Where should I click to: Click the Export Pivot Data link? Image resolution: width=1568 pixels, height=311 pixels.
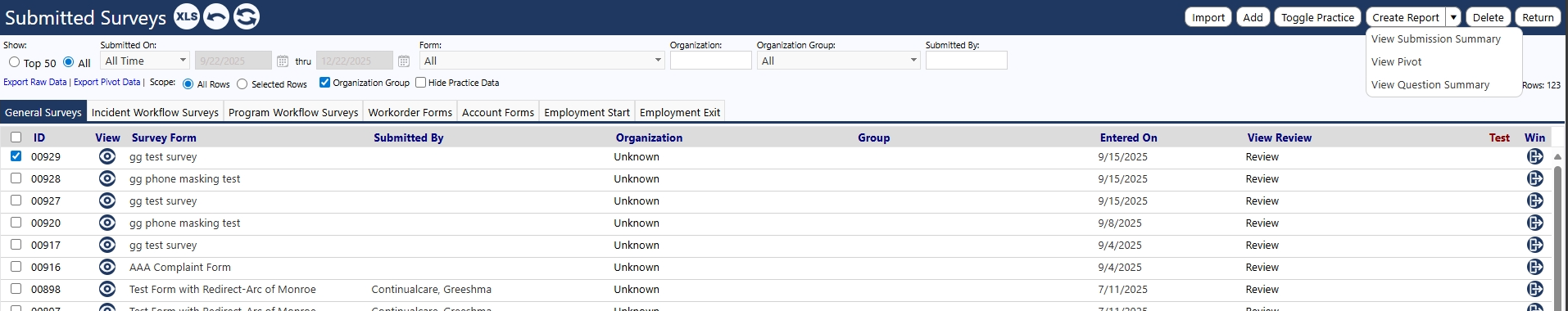[x=107, y=82]
